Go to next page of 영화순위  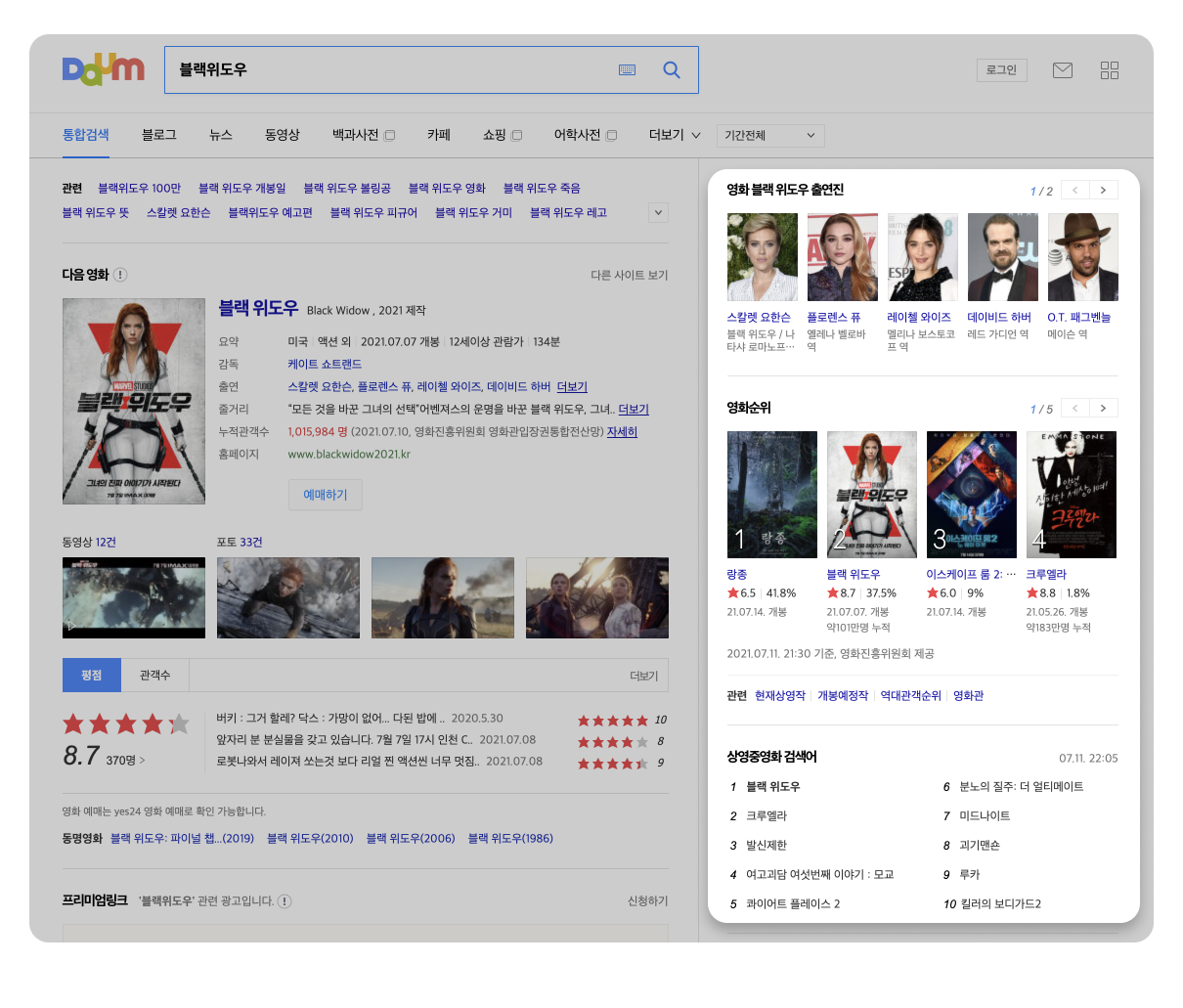pos(1104,408)
